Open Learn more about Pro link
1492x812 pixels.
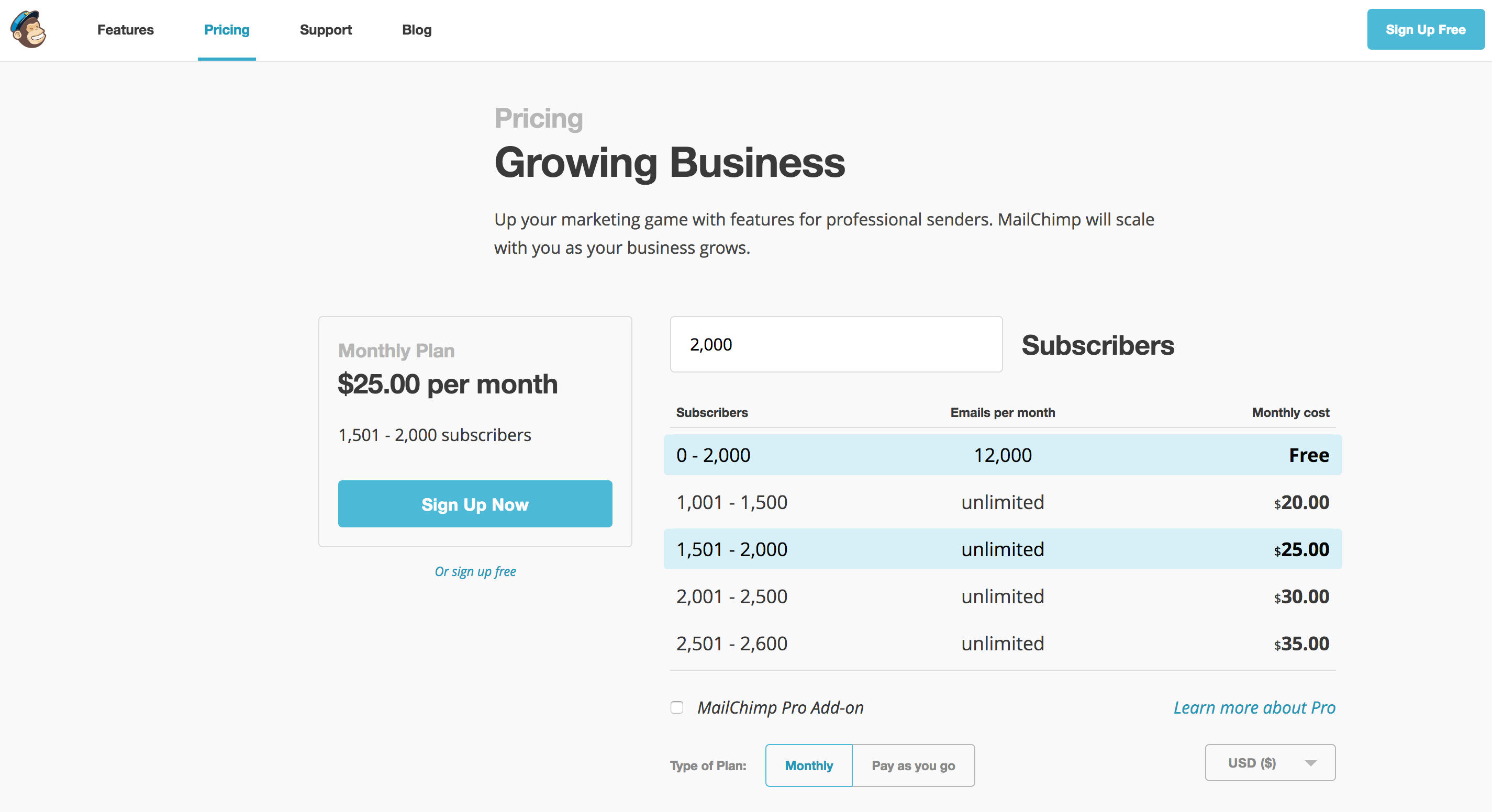point(1254,707)
